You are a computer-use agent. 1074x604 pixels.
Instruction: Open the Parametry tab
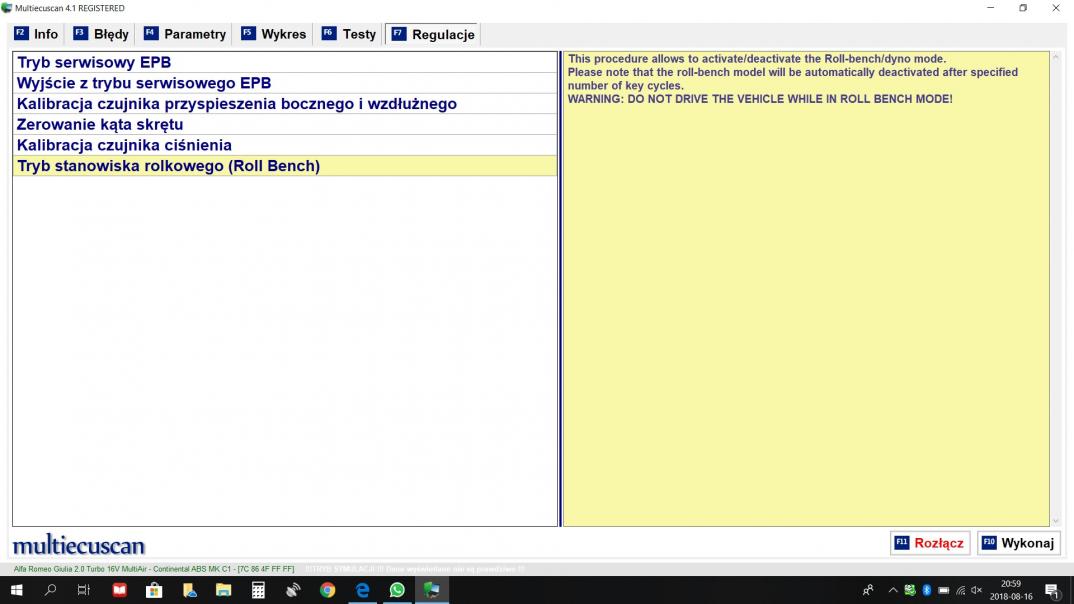tap(185, 34)
